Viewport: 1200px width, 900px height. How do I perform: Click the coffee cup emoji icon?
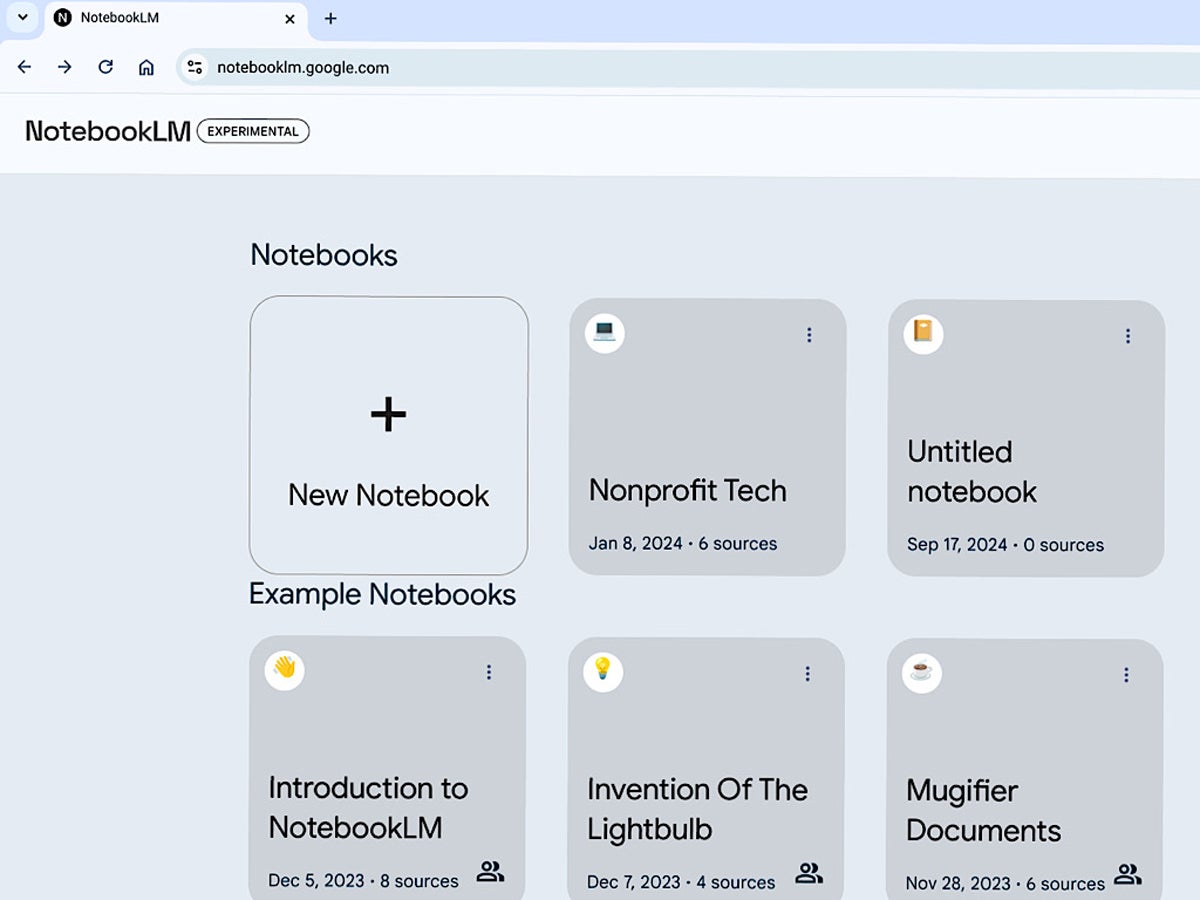point(922,672)
